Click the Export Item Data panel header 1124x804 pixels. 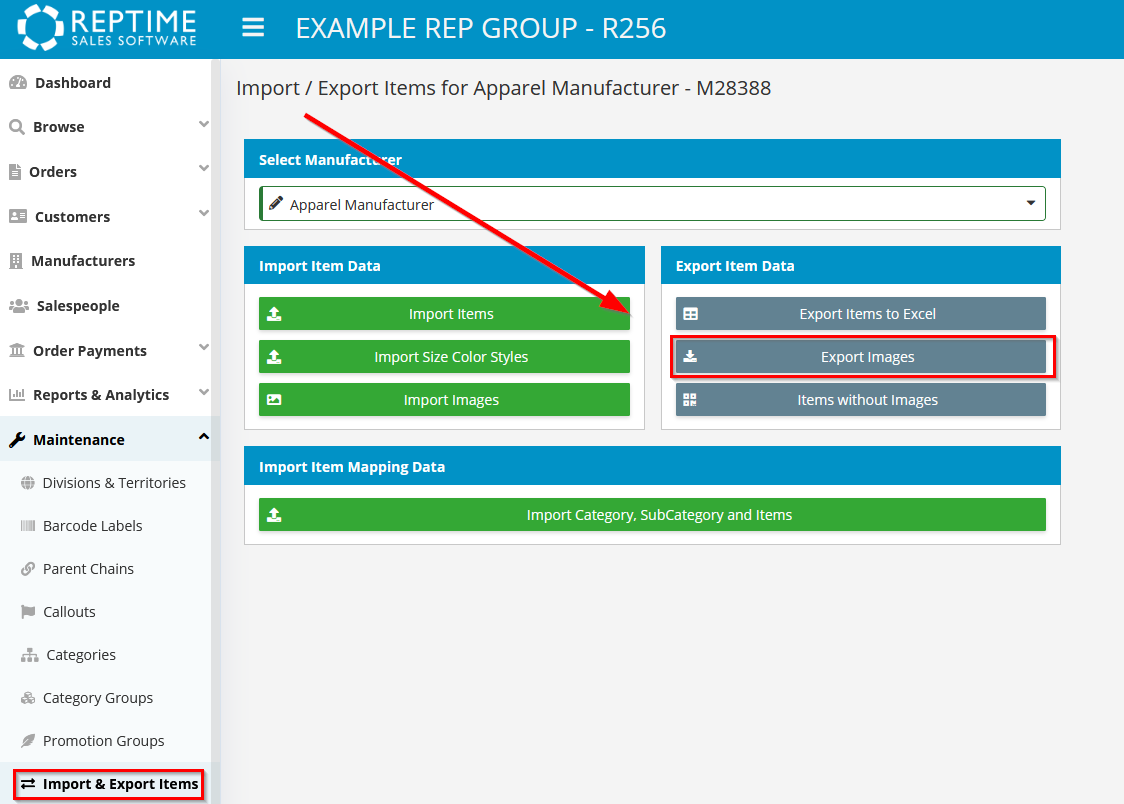pyautogui.click(x=861, y=266)
